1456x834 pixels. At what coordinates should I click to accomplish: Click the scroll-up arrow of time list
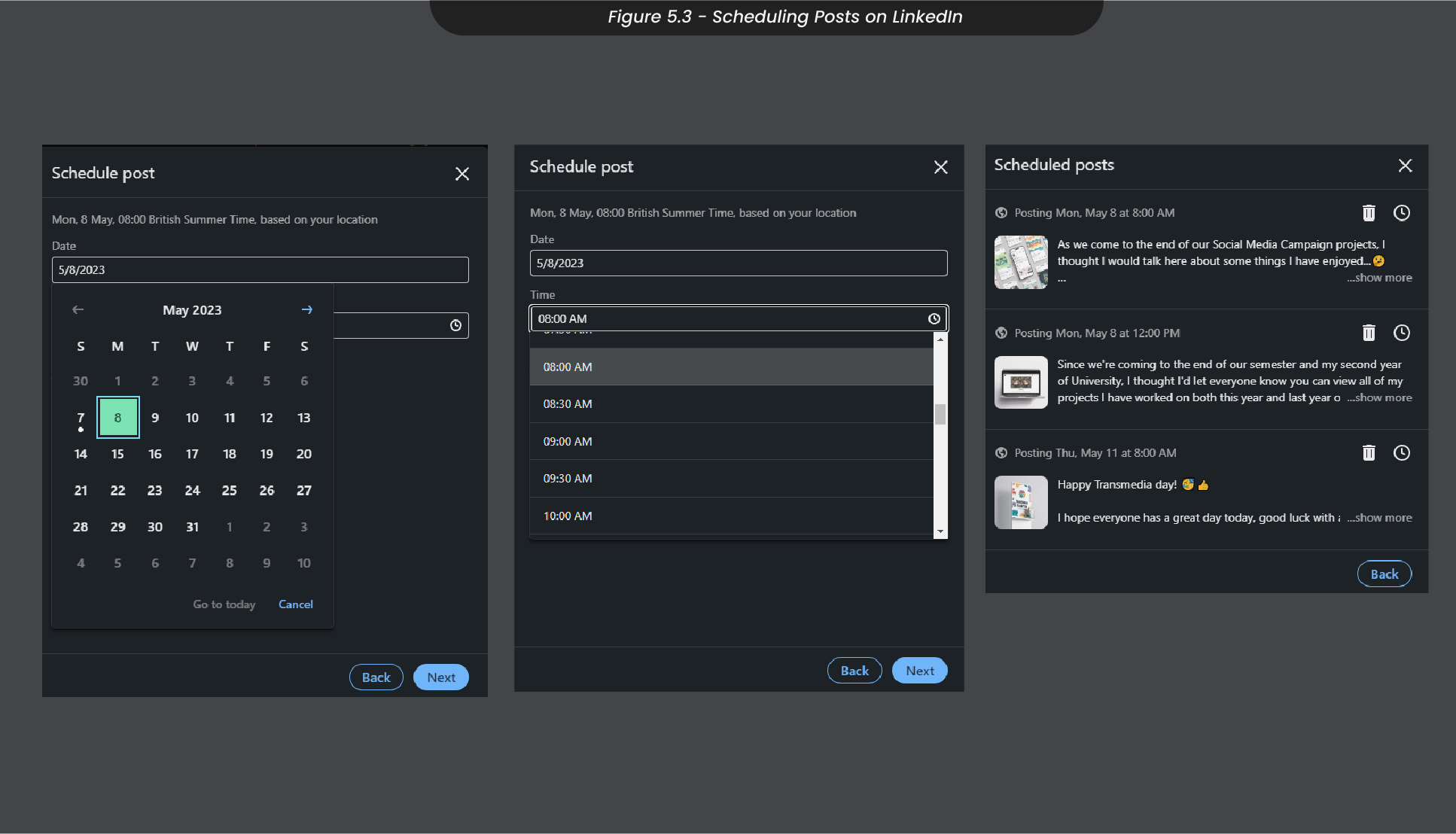[x=940, y=340]
